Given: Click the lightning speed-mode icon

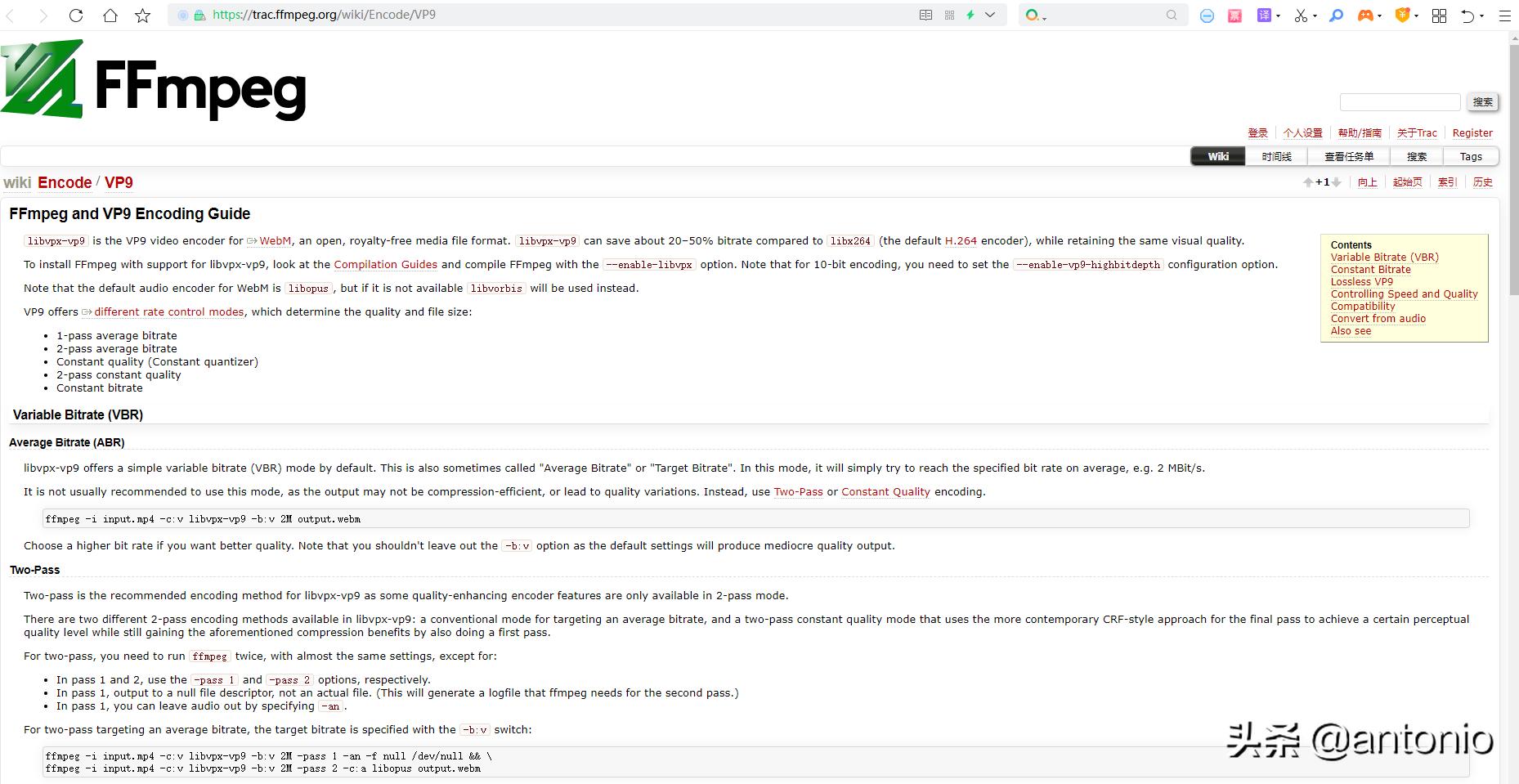Looking at the screenshot, I should pos(970,15).
